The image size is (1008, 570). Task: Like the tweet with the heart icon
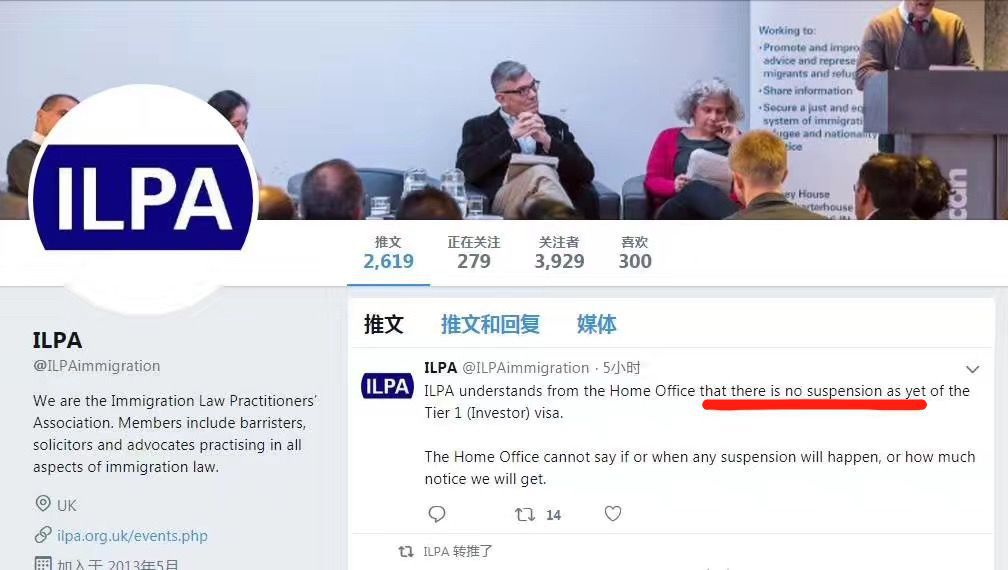point(613,513)
